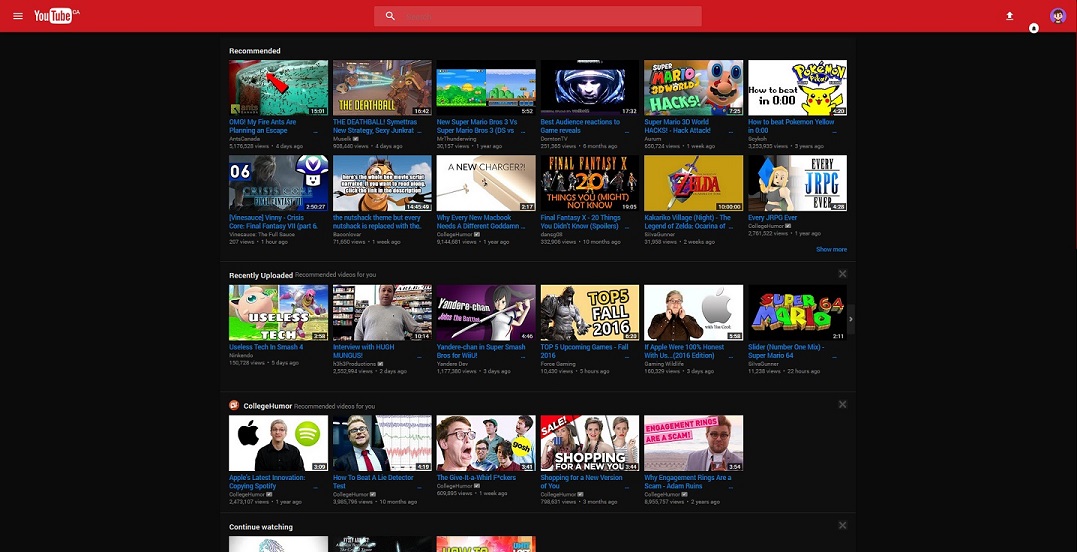Open title 'Why Every New Macbook Needs...'

(x=481, y=221)
